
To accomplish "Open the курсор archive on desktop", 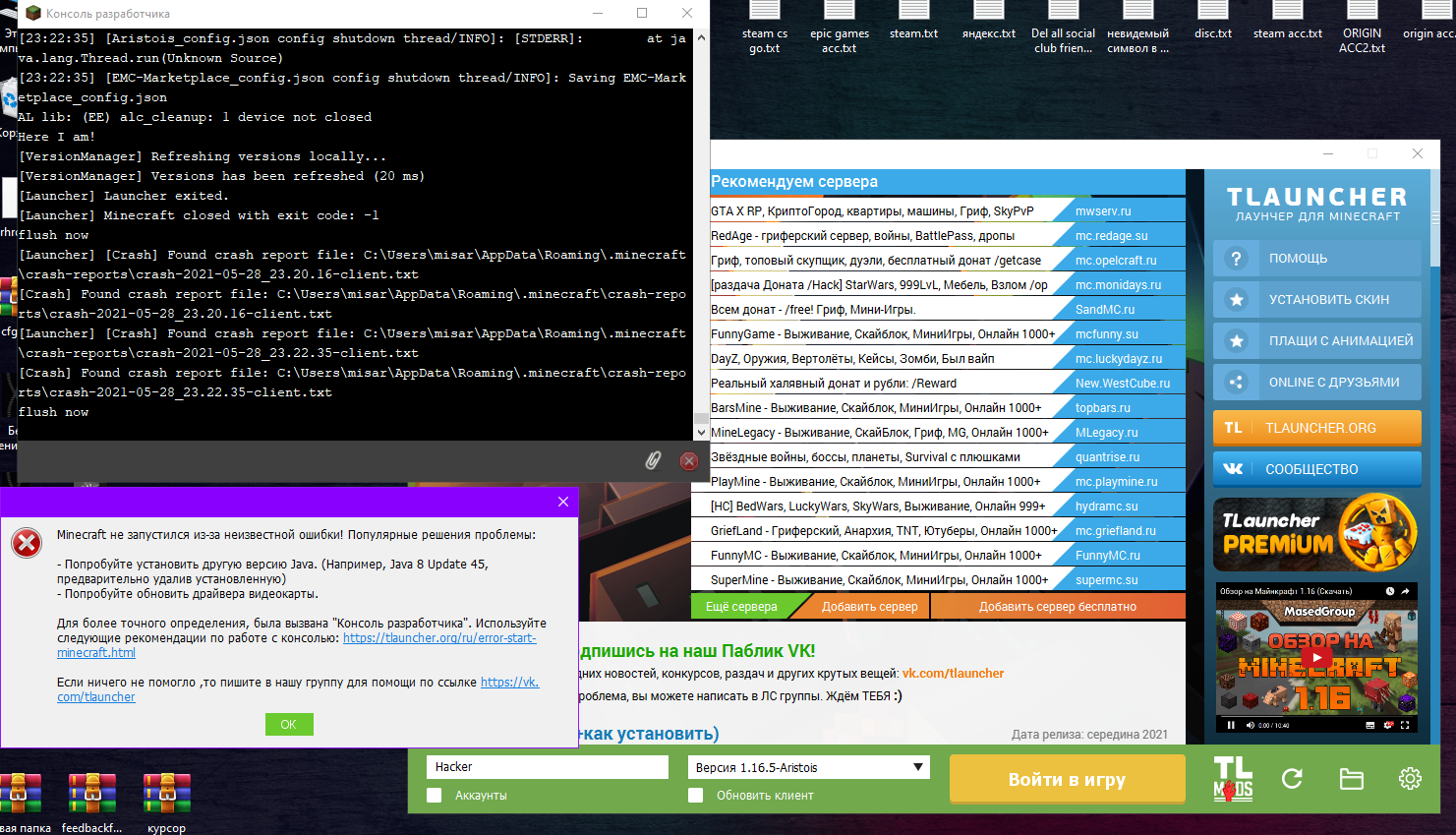I will click(x=167, y=802).
